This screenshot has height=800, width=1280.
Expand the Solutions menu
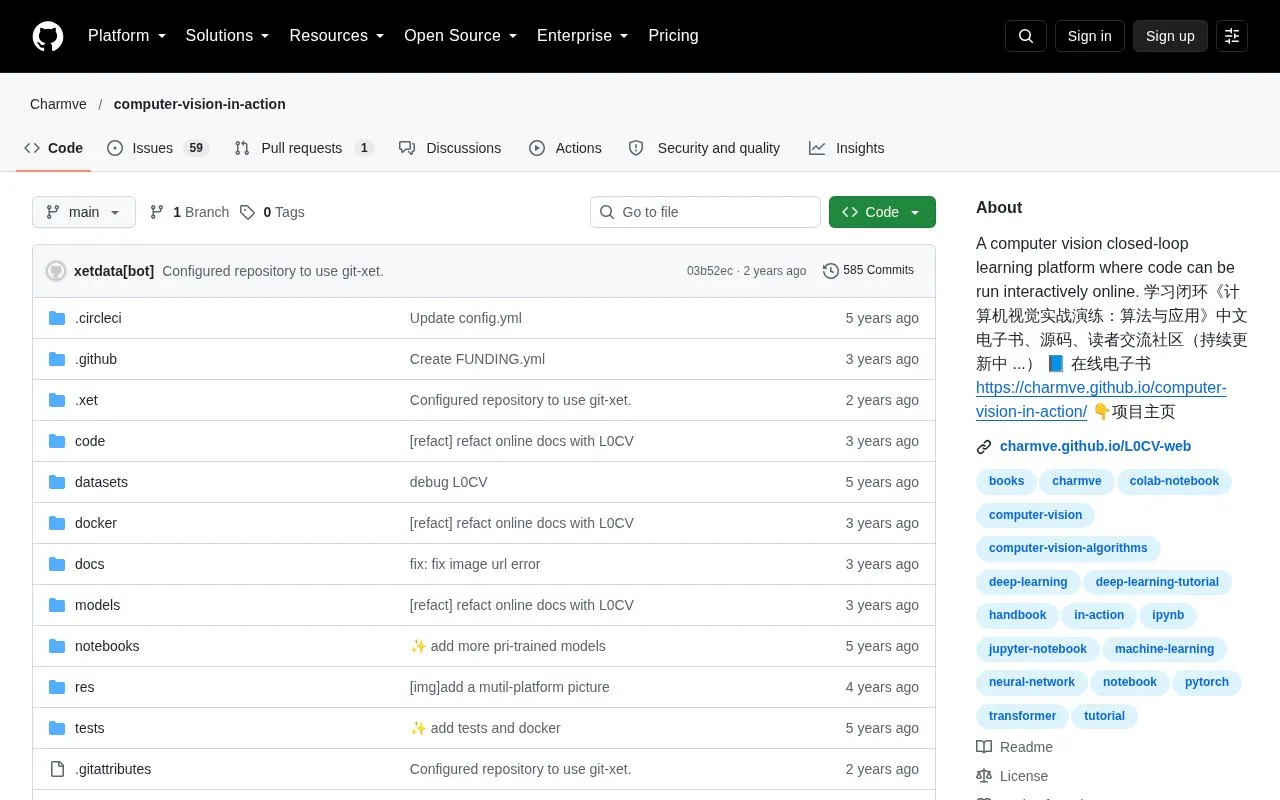pyautogui.click(x=228, y=36)
